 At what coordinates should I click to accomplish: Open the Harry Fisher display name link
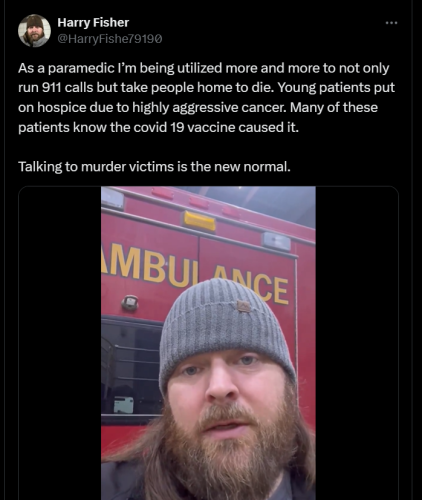93,23
